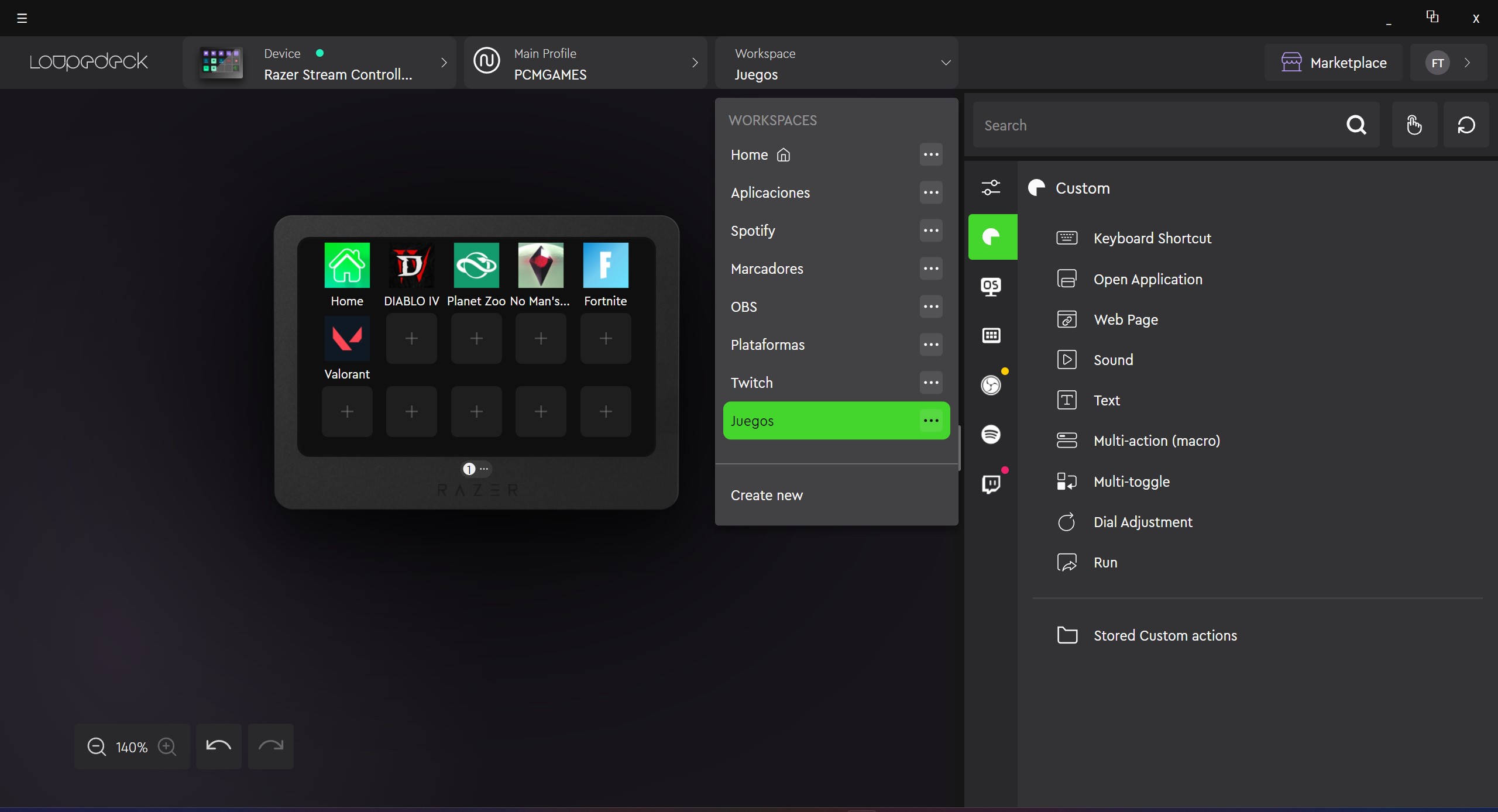This screenshot has height=812, width=1498.
Task: Click the Create new workspace button
Action: (x=766, y=494)
